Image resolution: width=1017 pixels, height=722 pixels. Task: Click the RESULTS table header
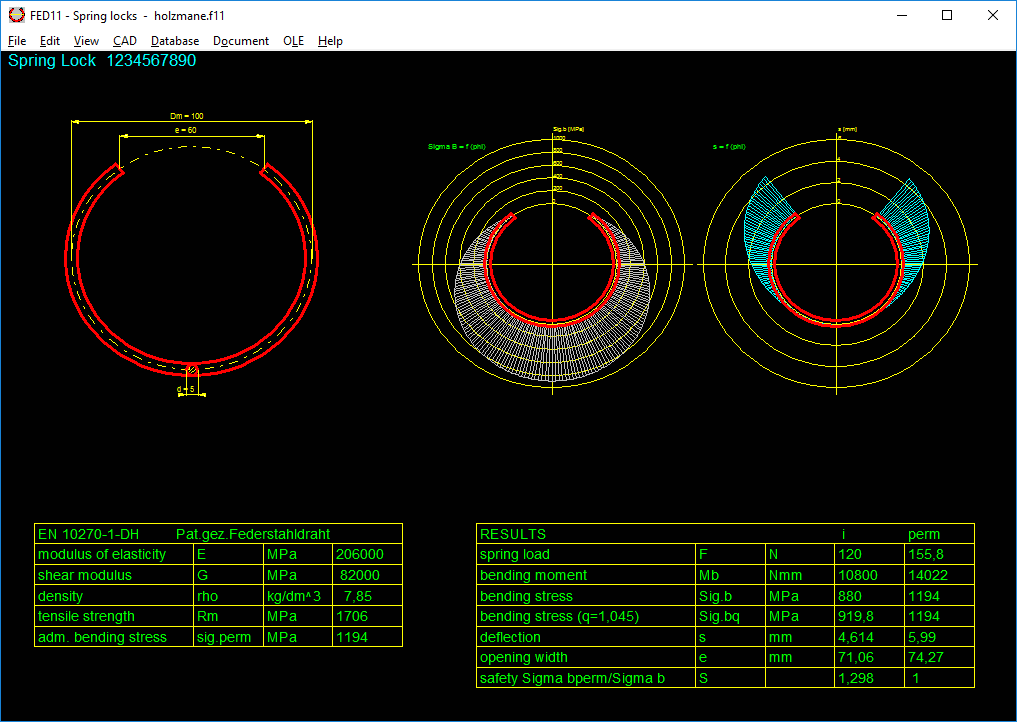513,534
